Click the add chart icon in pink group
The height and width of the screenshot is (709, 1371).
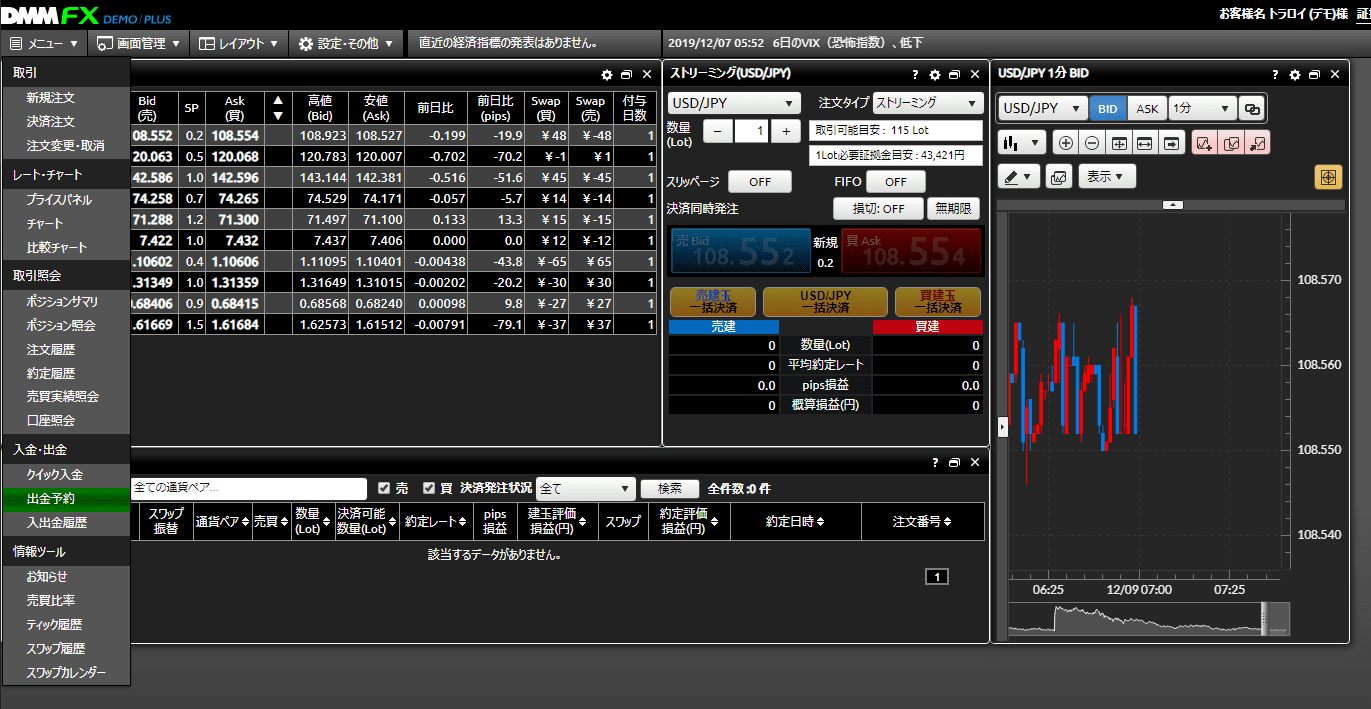coord(1204,143)
